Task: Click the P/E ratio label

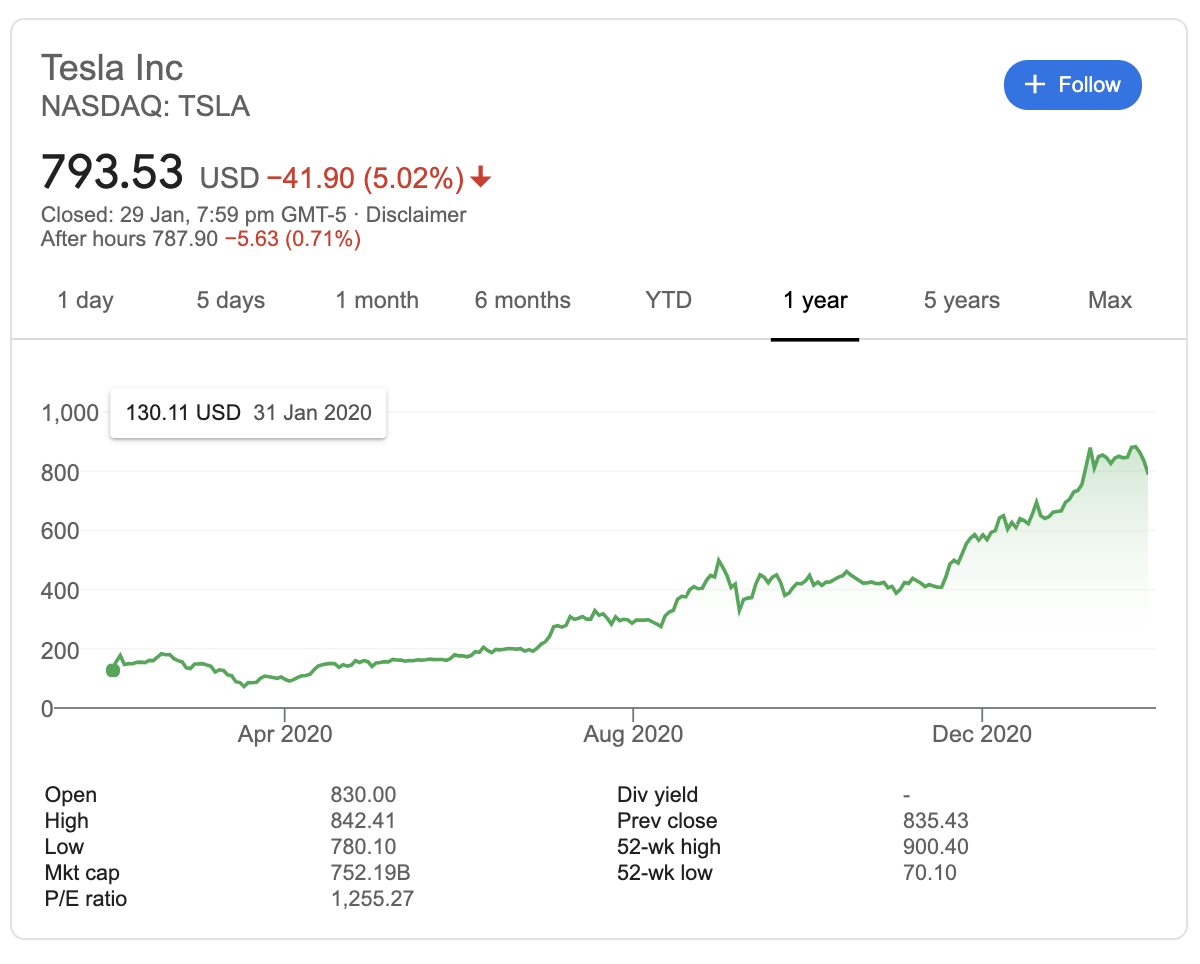Action: [x=86, y=899]
